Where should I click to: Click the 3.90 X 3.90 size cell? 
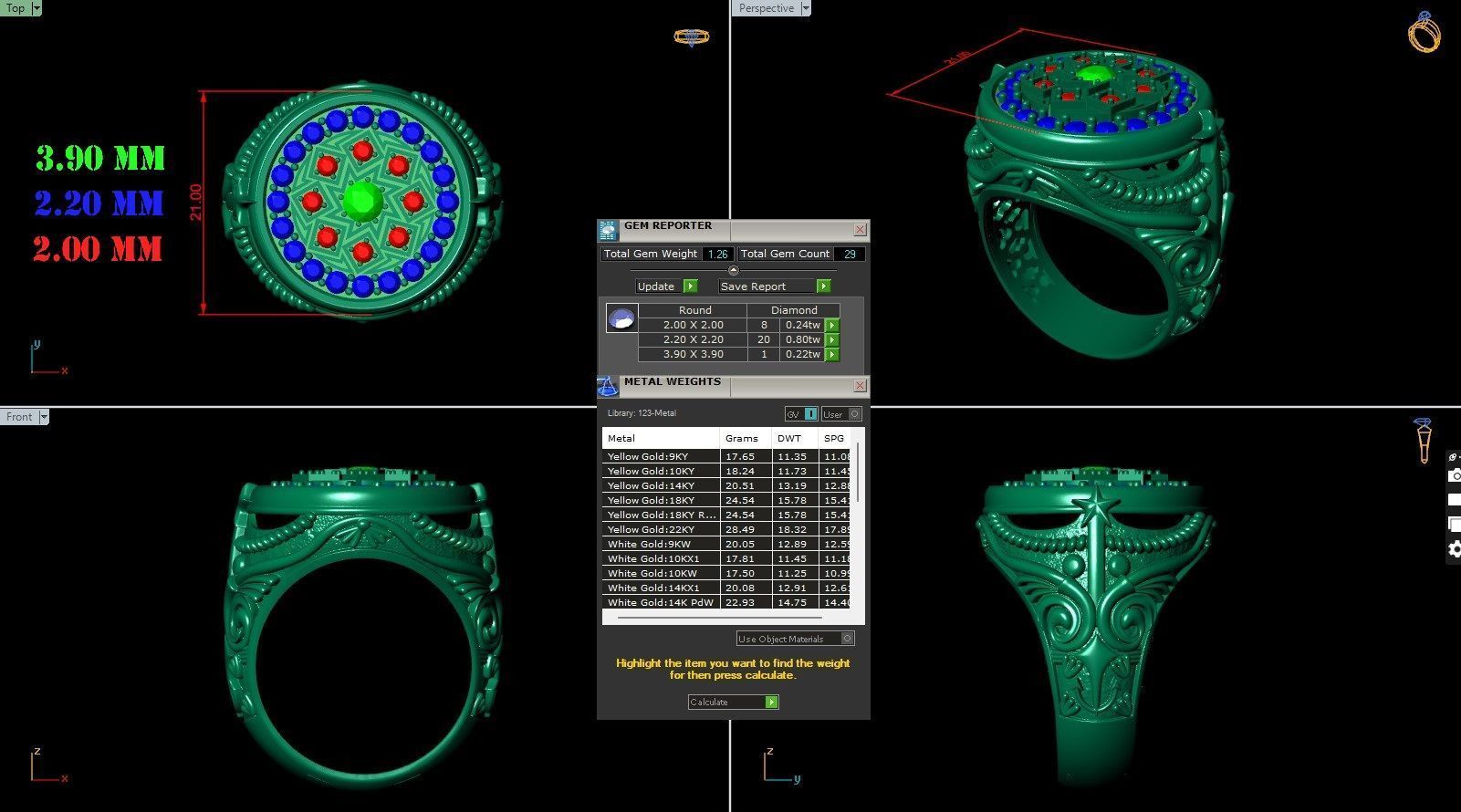pos(694,354)
